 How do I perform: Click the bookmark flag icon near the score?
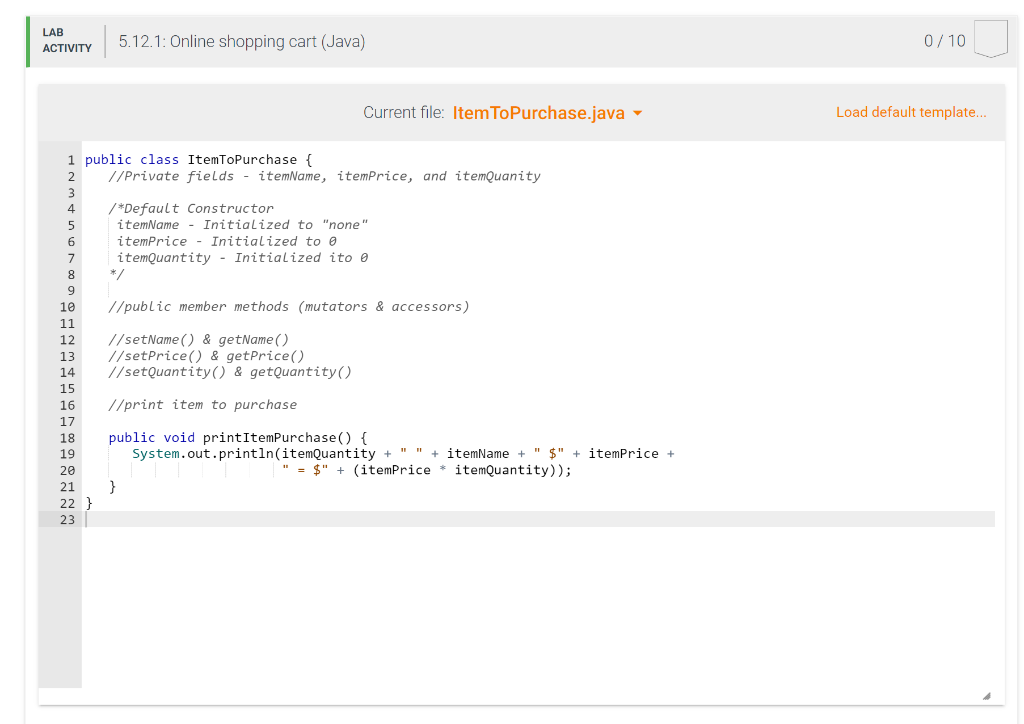click(x=990, y=38)
